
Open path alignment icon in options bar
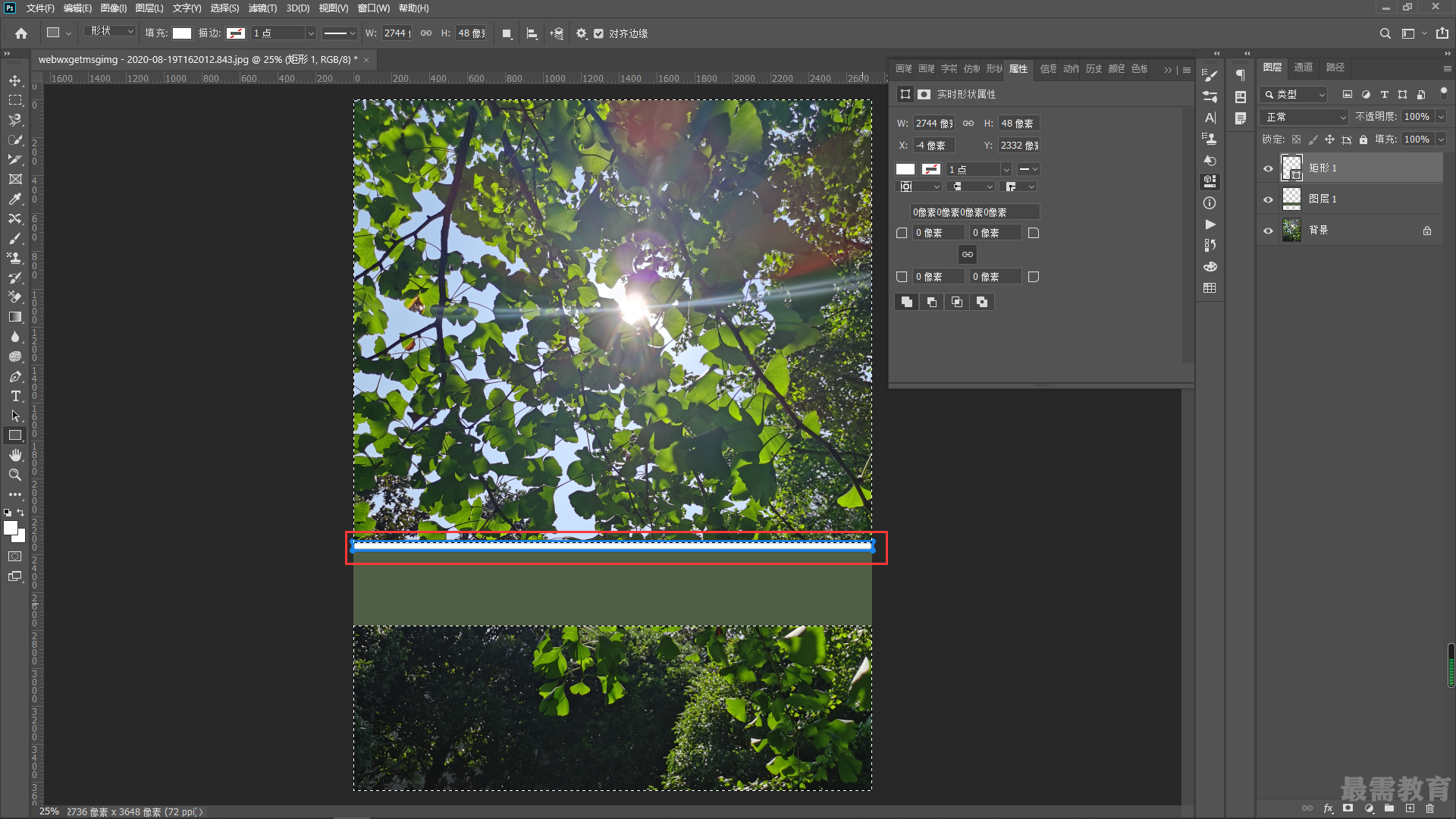[x=532, y=33]
